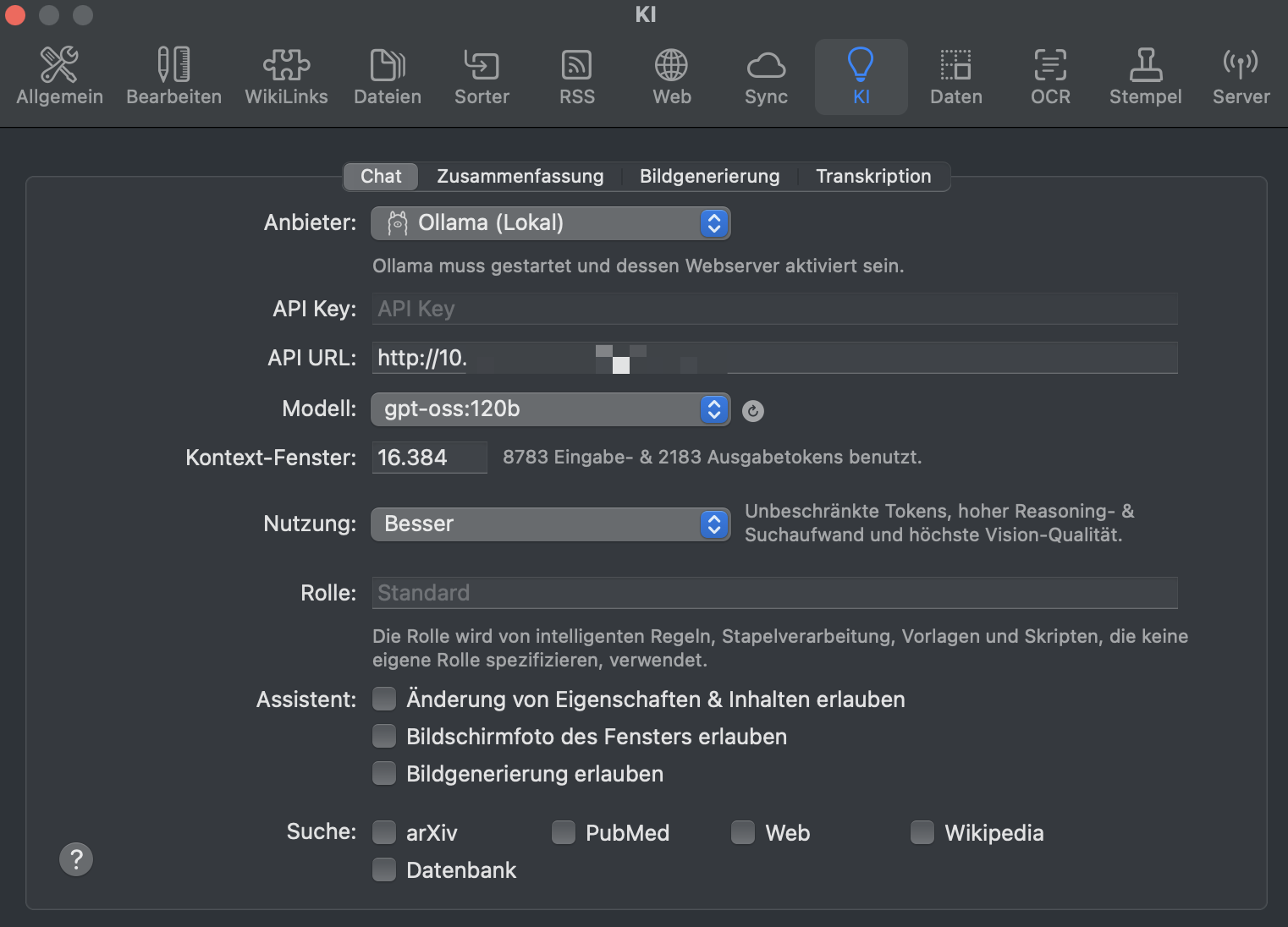This screenshot has height=927, width=1288.
Task: Switch to the Zusammenfassung tab
Action: [x=520, y=176]
